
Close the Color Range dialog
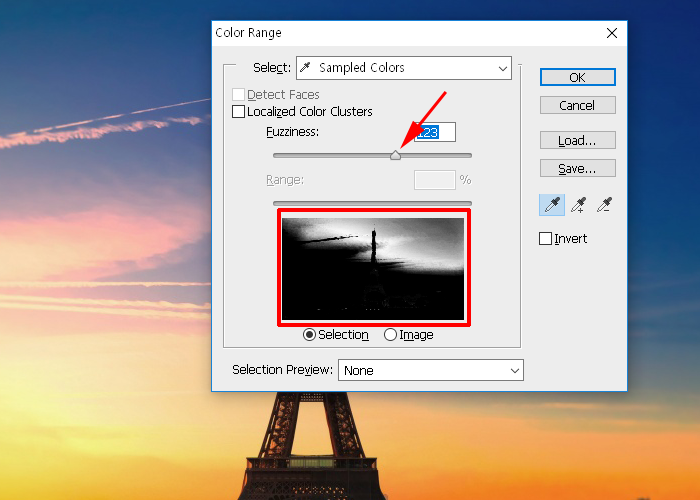(612, 33)
